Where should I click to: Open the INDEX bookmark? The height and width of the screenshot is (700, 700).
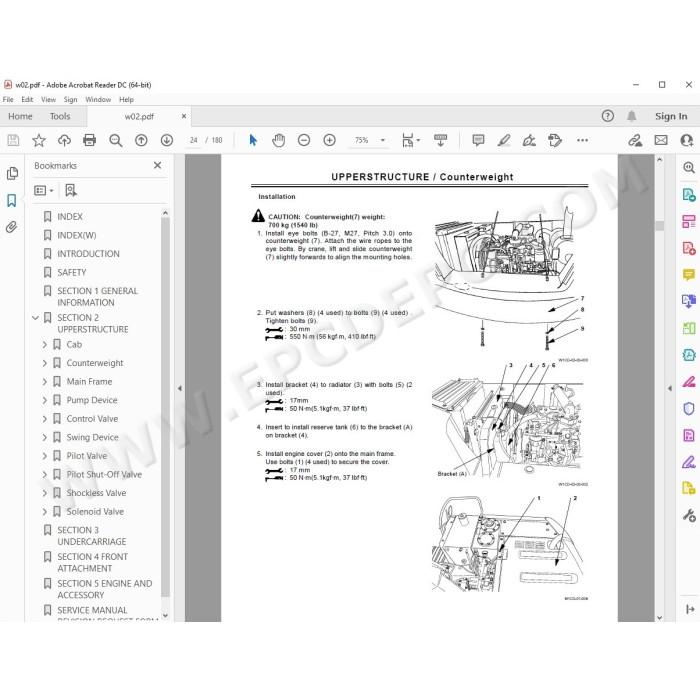click(x=70, y=217)
